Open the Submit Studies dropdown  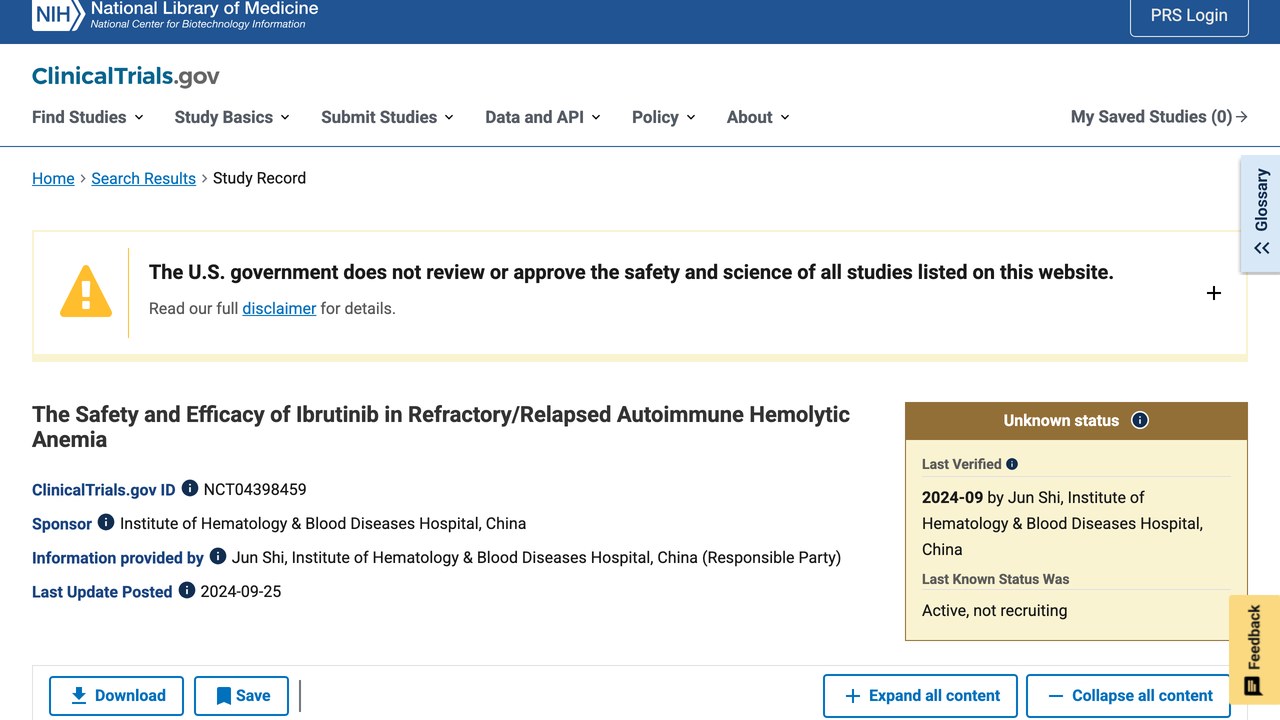388,117
